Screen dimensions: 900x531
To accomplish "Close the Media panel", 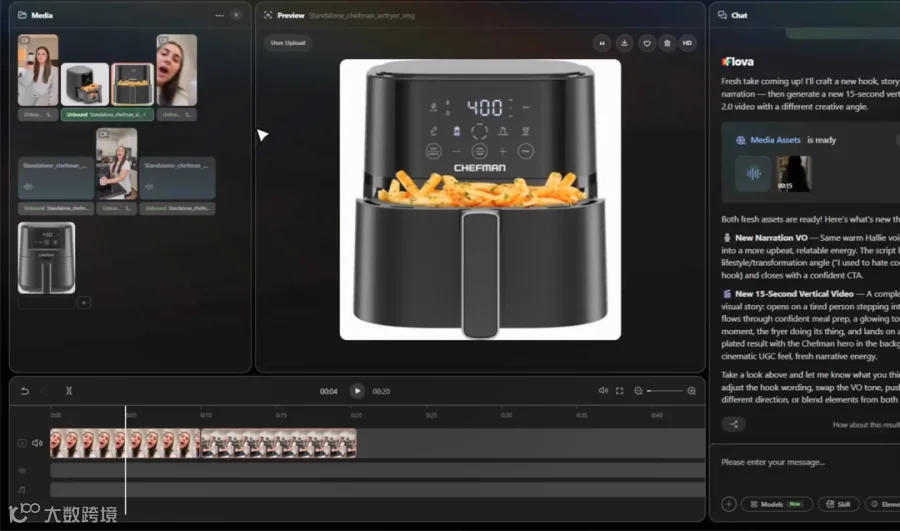I will [x=236, y=15].
